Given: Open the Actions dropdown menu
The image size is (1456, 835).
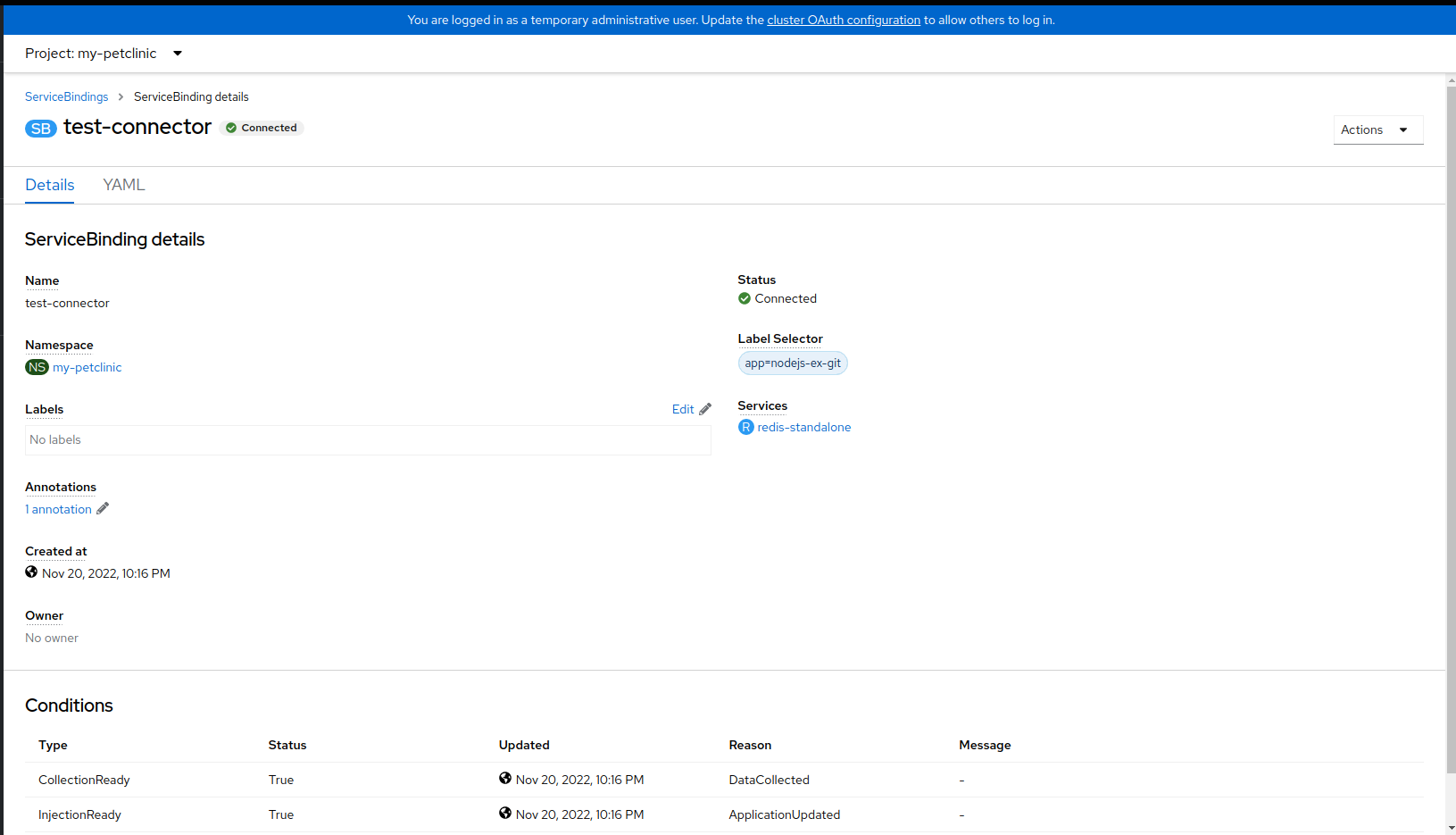Looking at the screenshot, I should [x=1378, y=129].
